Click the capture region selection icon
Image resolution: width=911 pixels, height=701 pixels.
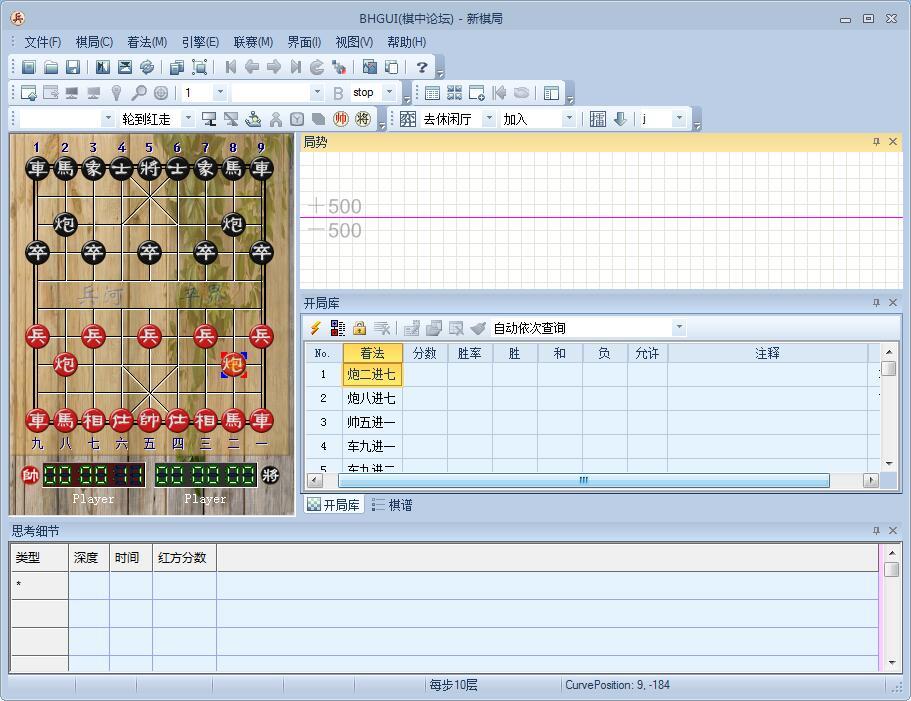(199, 67)
